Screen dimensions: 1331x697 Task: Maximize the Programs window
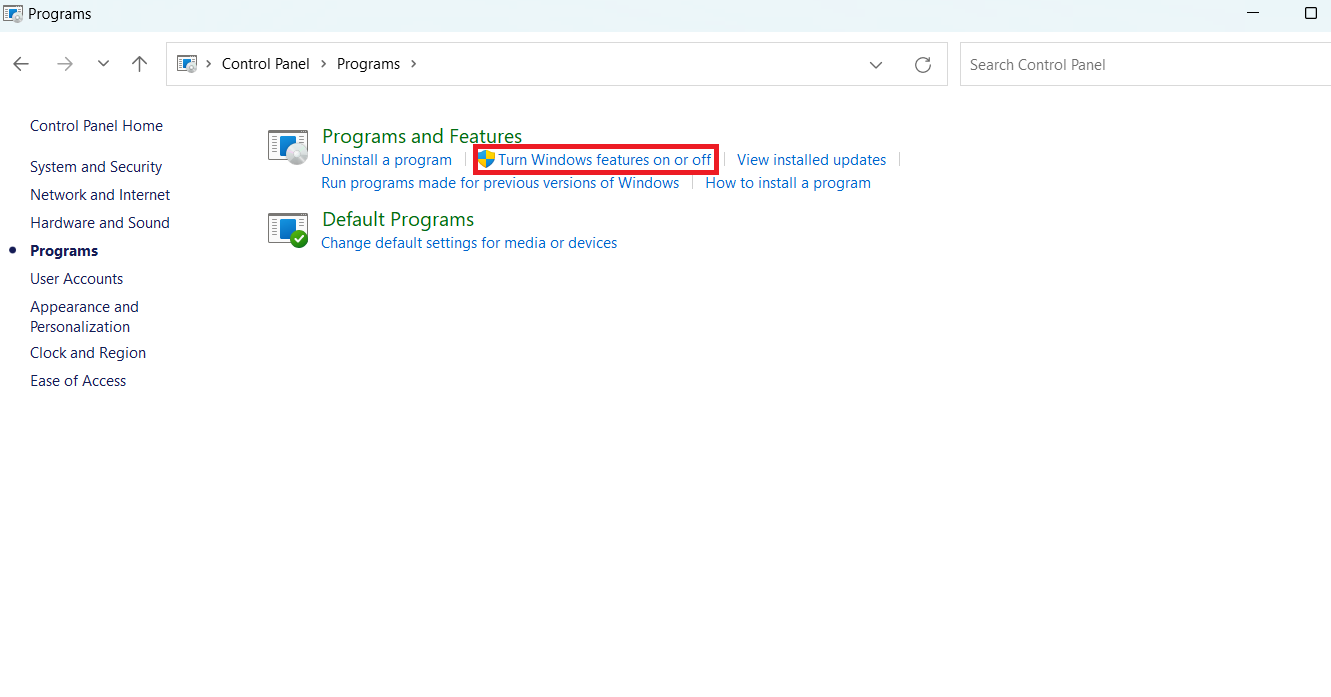[x=1311, y=13]
